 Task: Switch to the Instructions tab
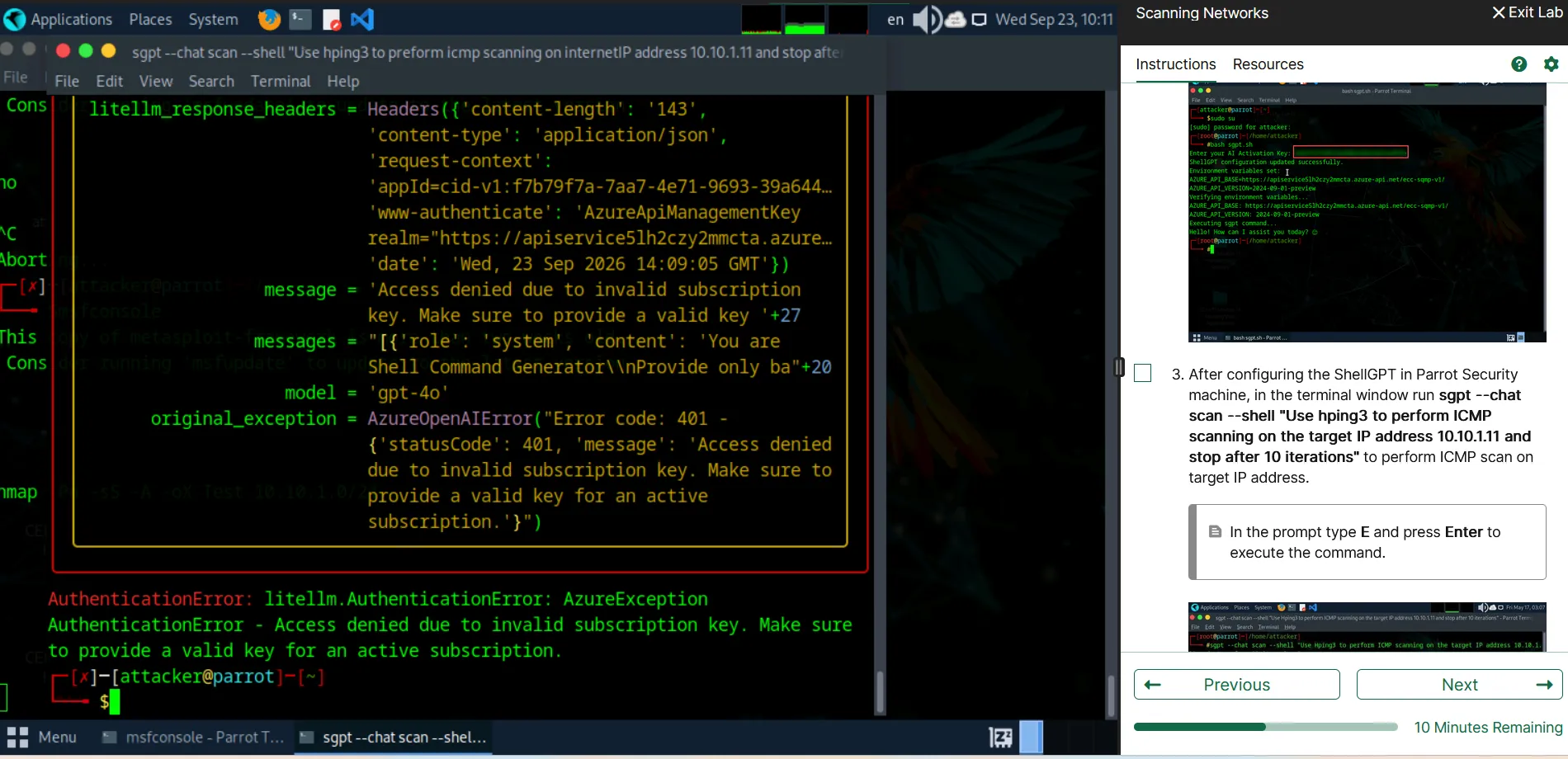pos(1175,64)
